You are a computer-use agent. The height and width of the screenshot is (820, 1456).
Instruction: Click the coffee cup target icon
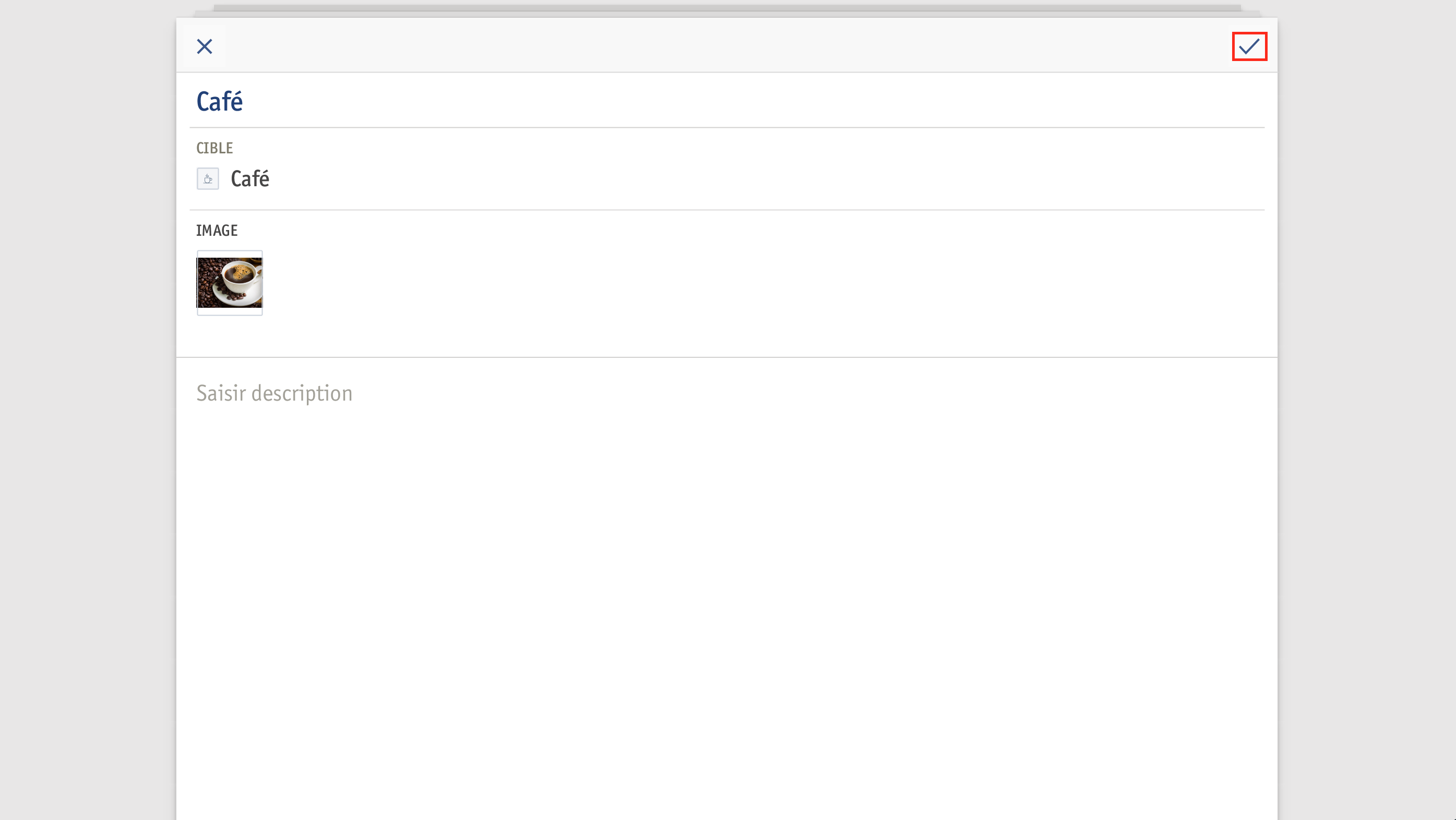coord(207,179)
